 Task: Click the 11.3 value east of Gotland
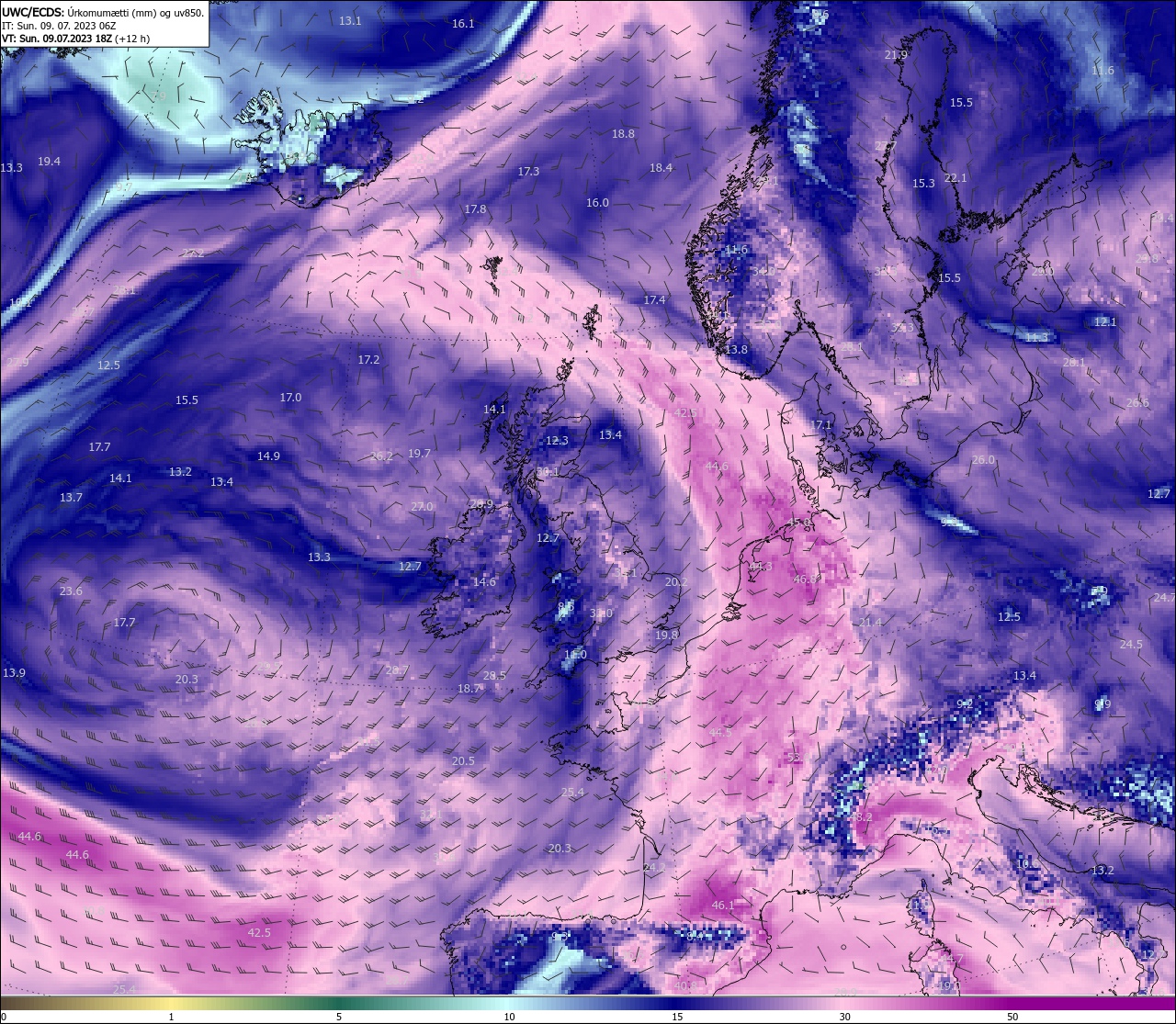pos(1036,338)
